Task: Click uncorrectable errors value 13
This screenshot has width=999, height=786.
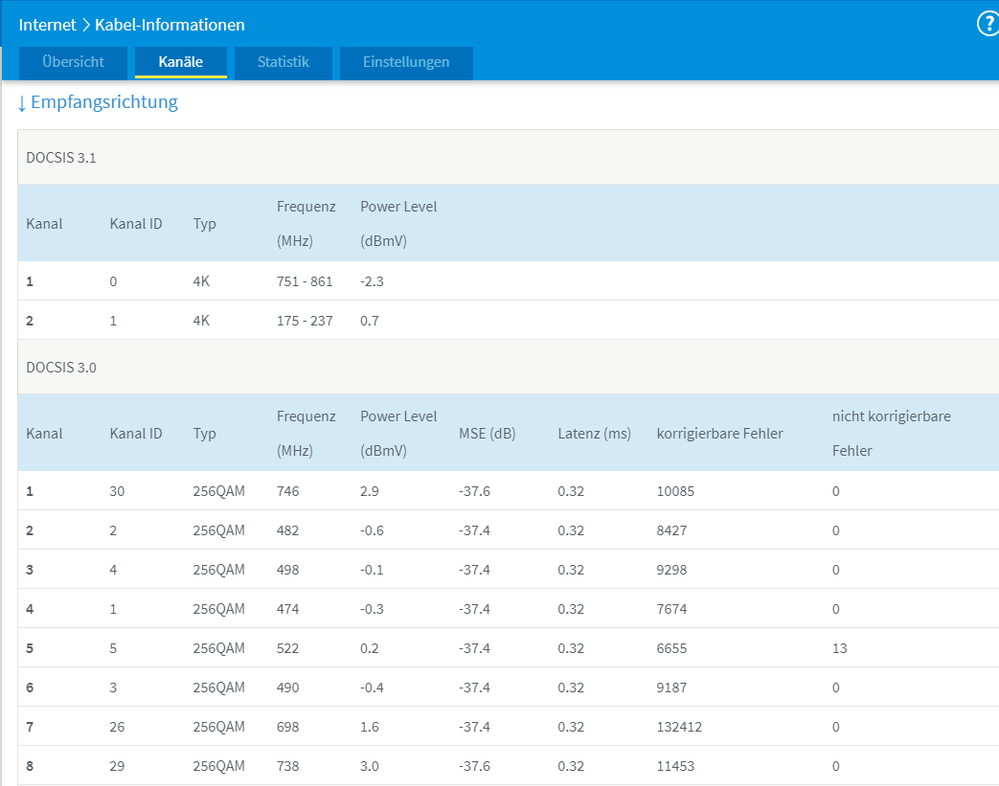Action: coord(840,648)
